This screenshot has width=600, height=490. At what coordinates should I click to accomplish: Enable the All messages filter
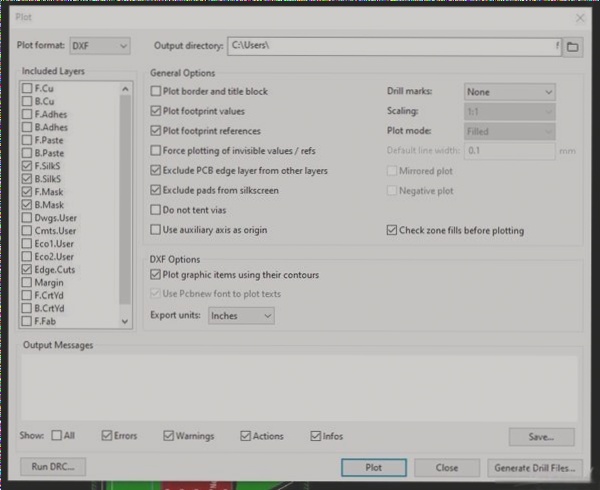56,436
